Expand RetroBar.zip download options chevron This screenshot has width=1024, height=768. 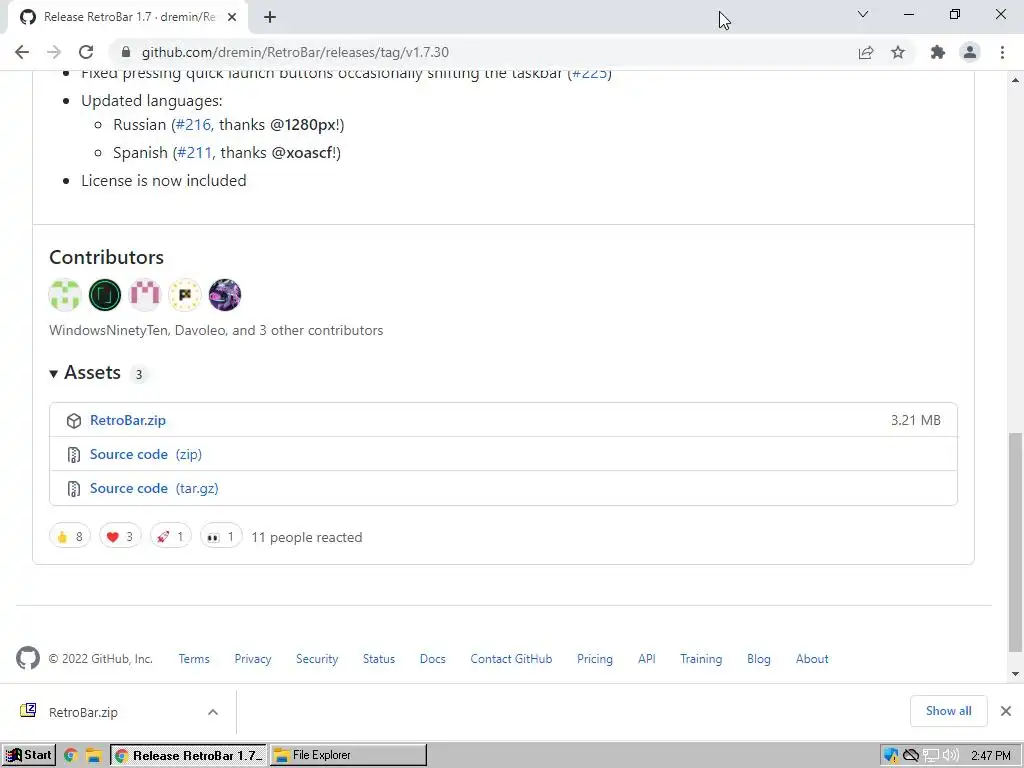point(213,712)
